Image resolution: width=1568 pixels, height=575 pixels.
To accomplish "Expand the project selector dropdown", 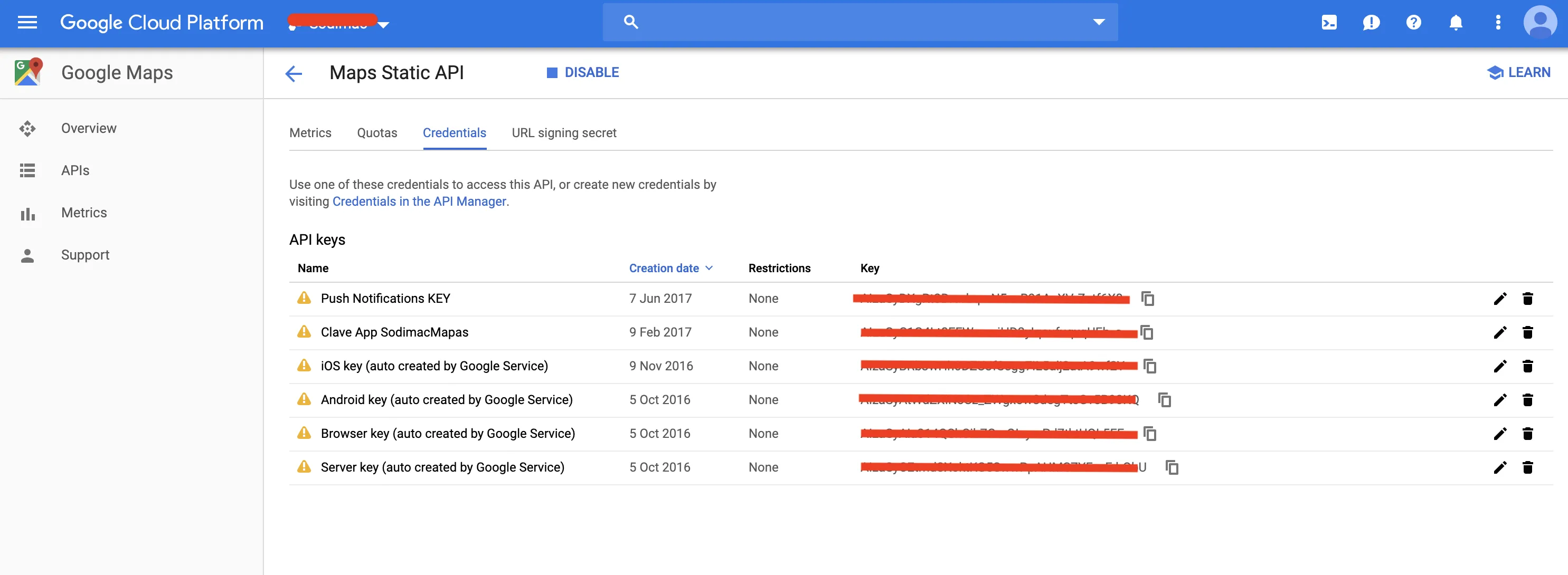I will coord(383,25).
